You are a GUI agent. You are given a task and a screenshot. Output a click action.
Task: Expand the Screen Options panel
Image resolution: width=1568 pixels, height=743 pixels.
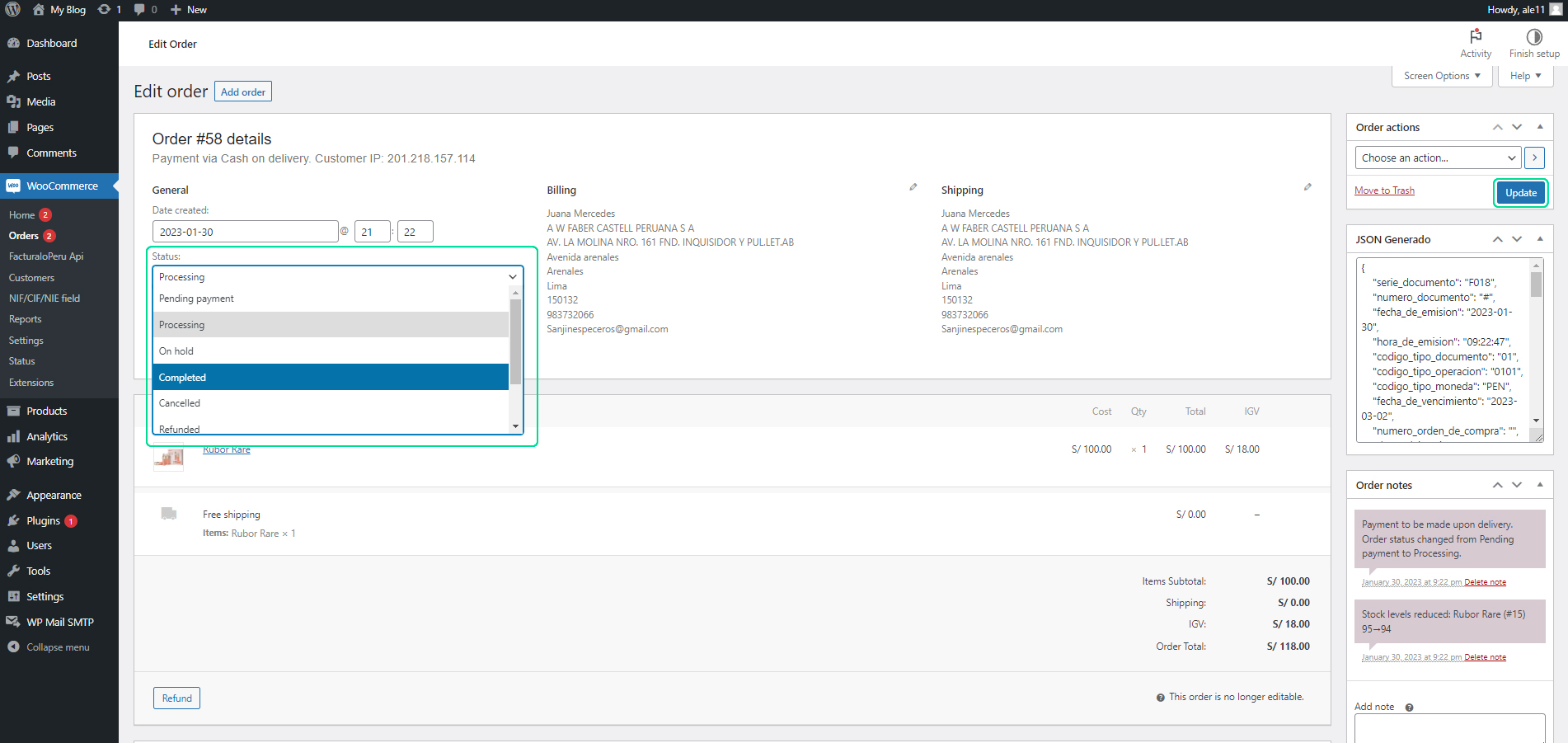1441,76
